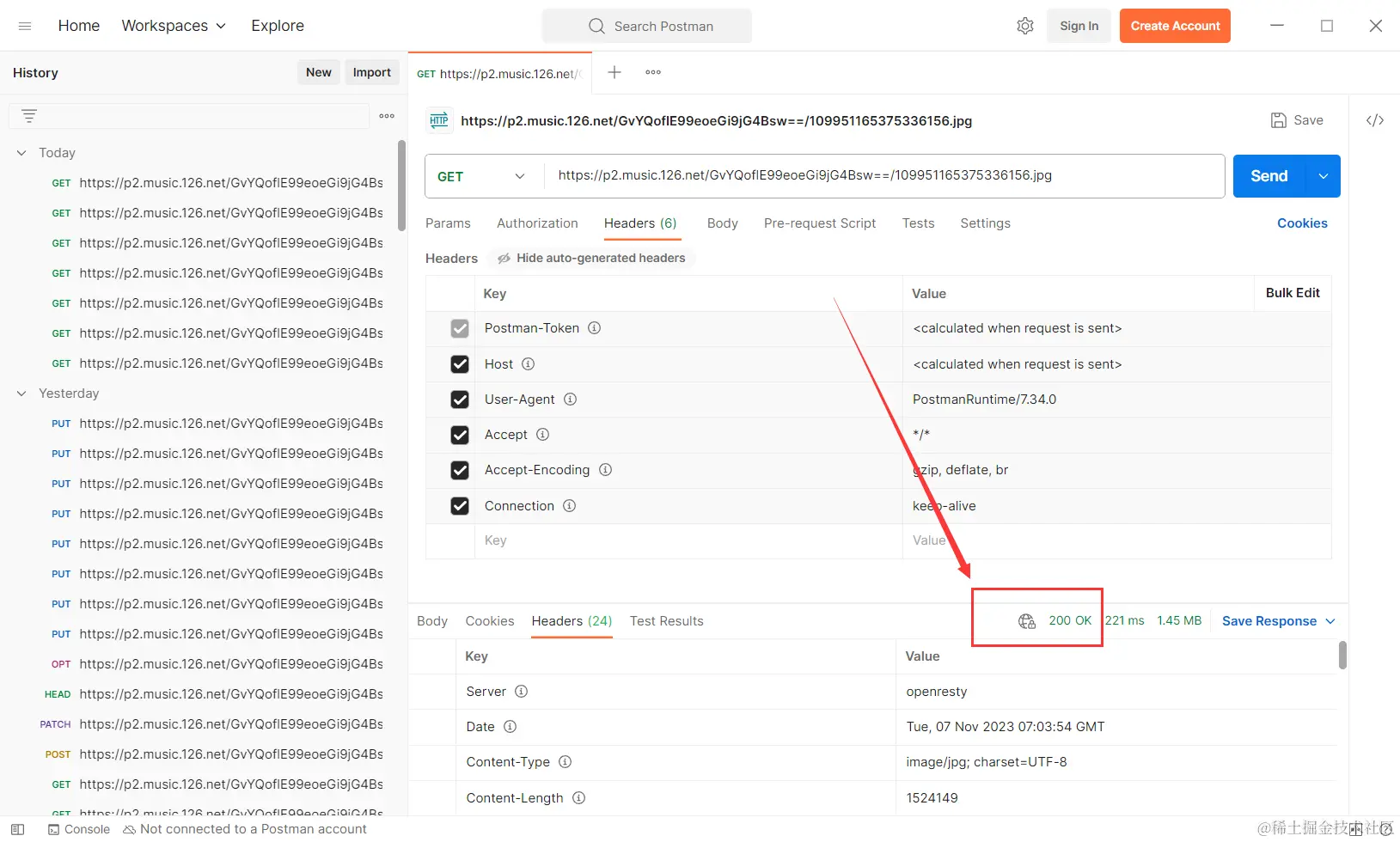This screenshot has width=1400, height=842.
Task: Switch to the Authorization tab
Action: [x=537, y=223]
